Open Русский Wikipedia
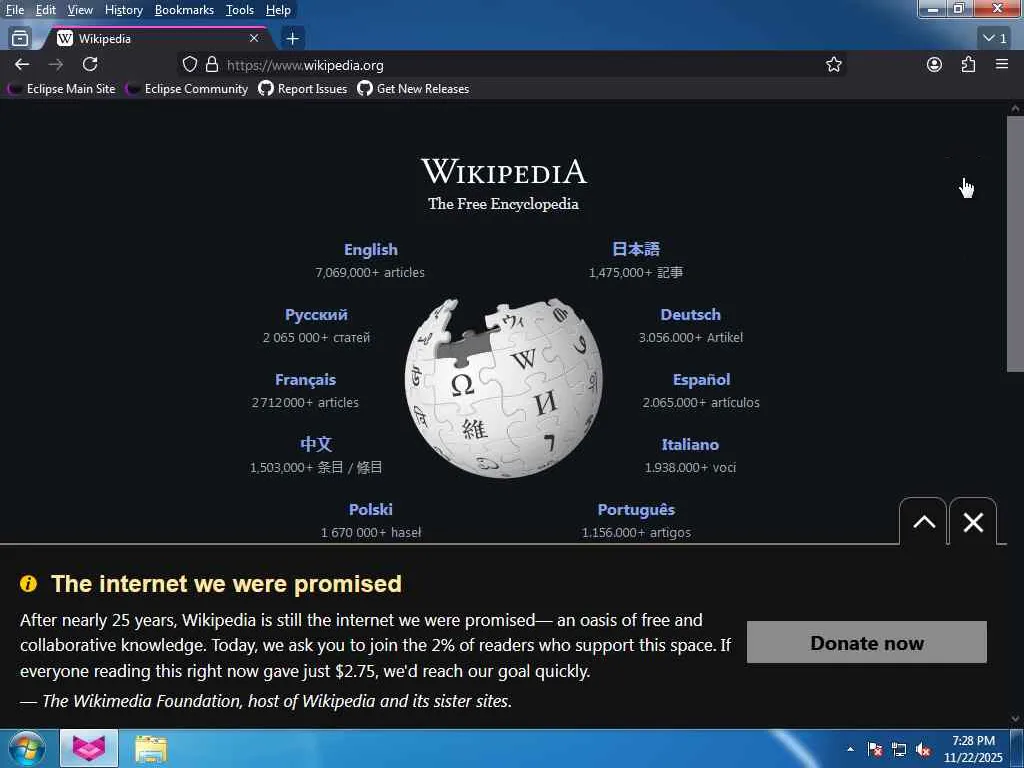Image resolution: width=1024 pixels, height=768 pixels. (316, 315)
